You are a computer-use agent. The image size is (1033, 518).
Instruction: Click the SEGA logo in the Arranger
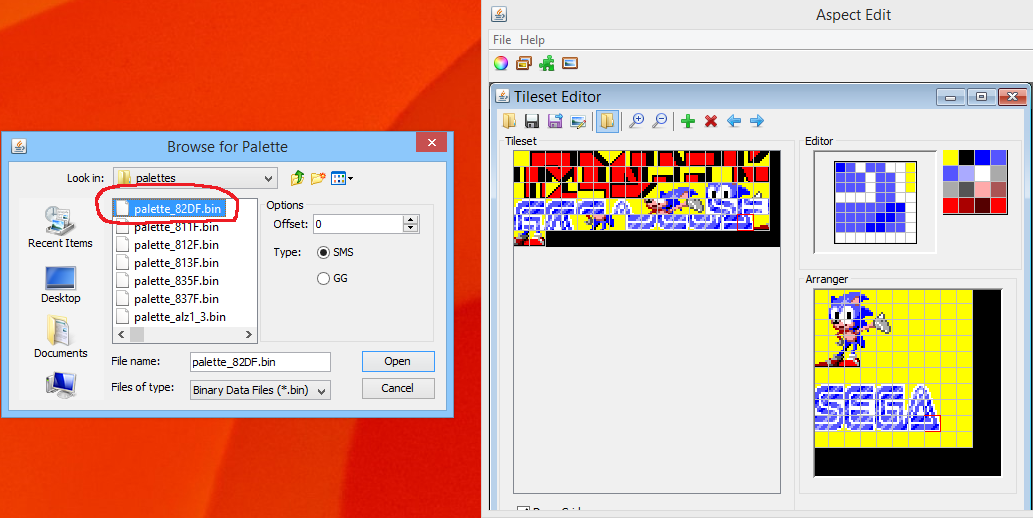[876, 407]
